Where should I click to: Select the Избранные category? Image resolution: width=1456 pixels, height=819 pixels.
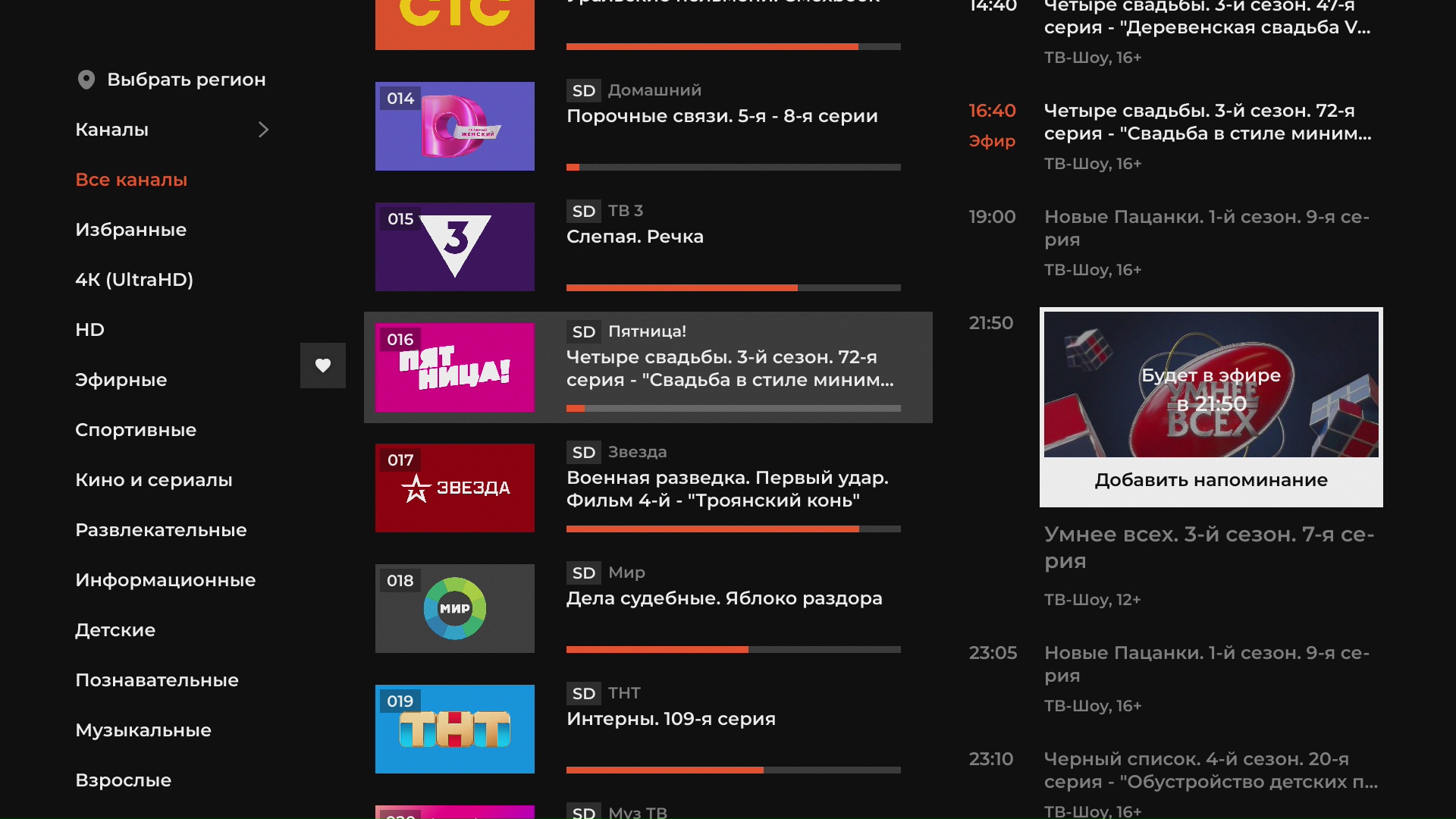pyautogui.click(x=130, y=230)
